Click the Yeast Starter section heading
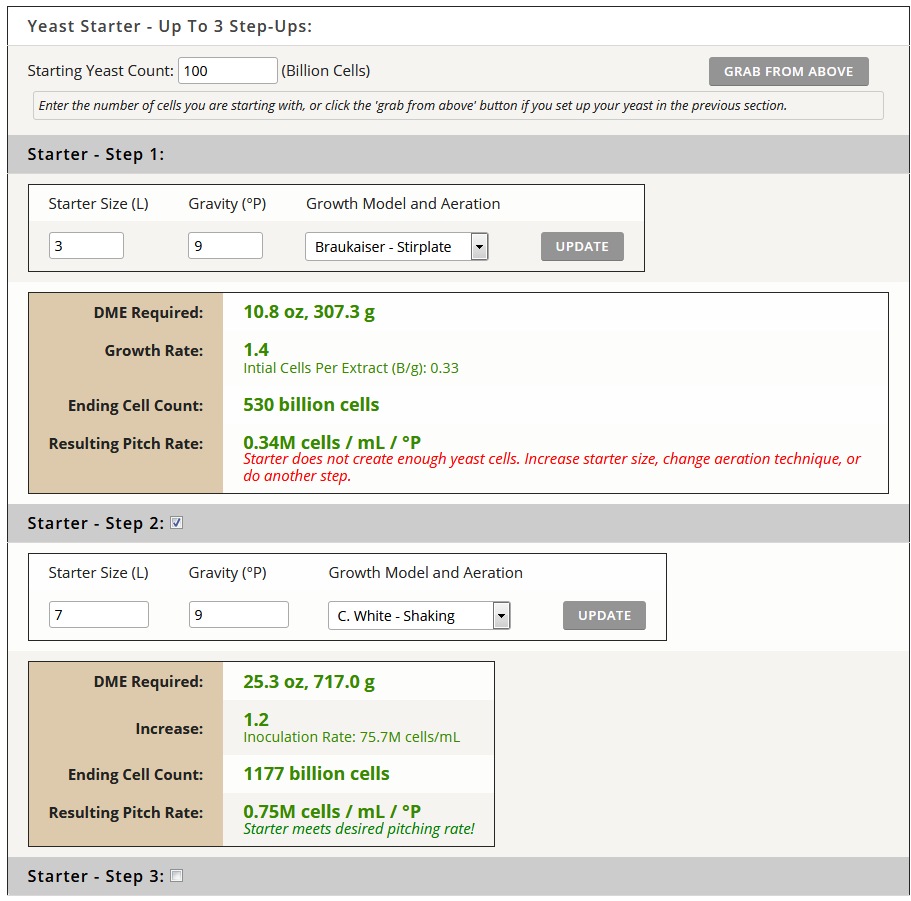 tap(169, 26)
